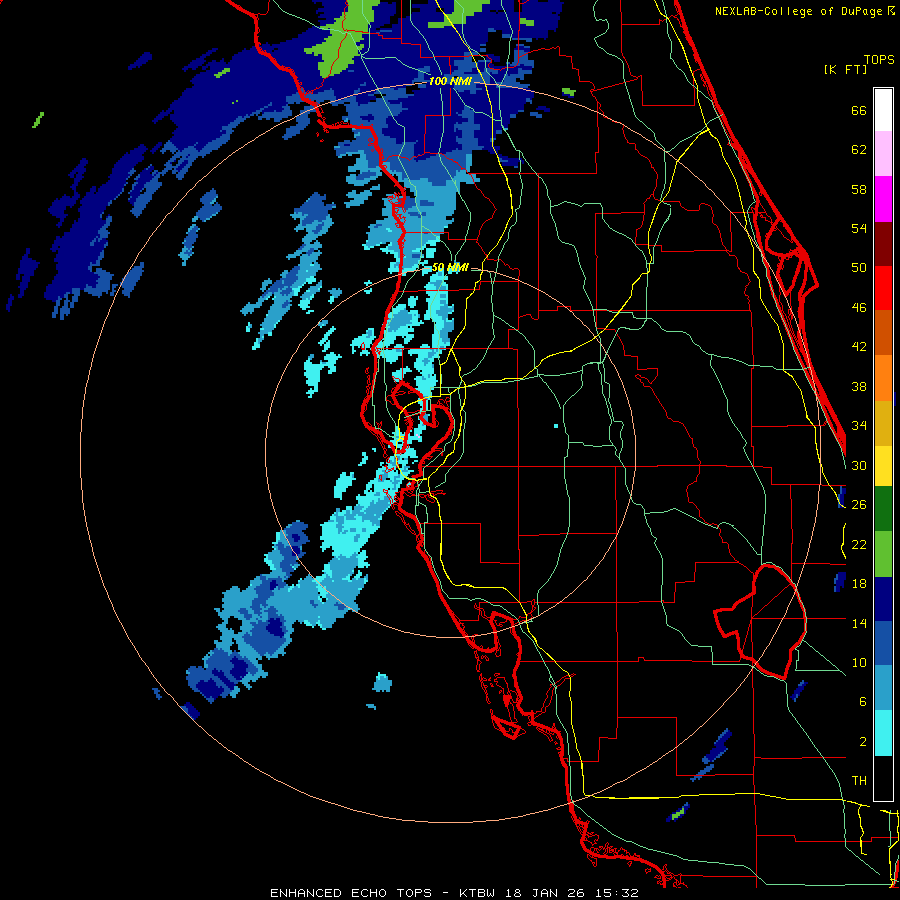
Task: Click the dark red legend swatch
Action: click(x=883, y=243)
